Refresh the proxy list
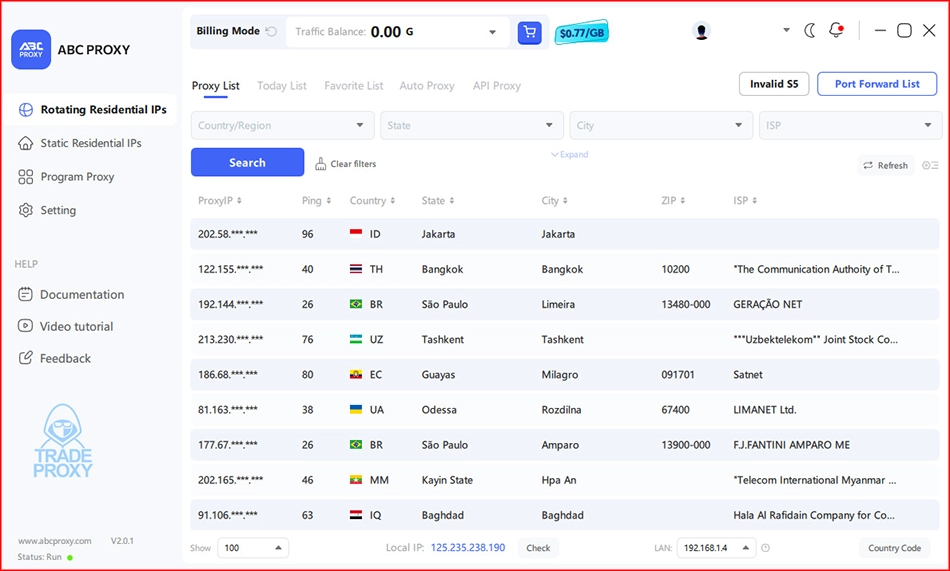Screen dimensions: 950x571 click(x=886, y=165)
